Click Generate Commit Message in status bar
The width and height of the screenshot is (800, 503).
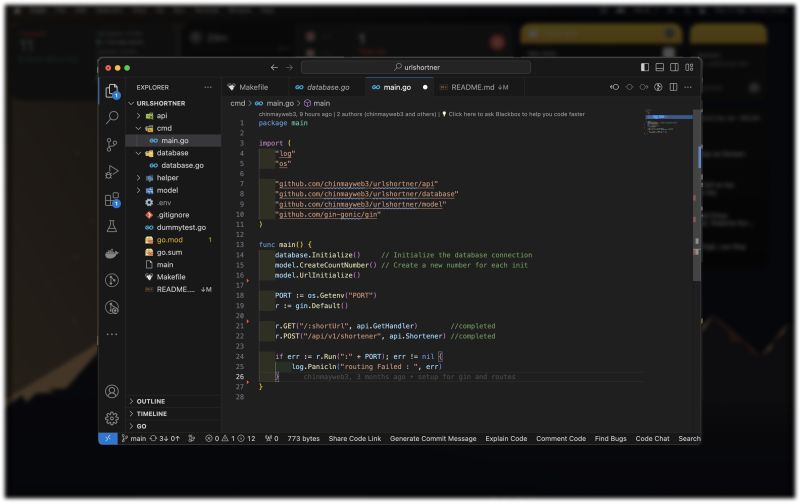pos(433,439)
